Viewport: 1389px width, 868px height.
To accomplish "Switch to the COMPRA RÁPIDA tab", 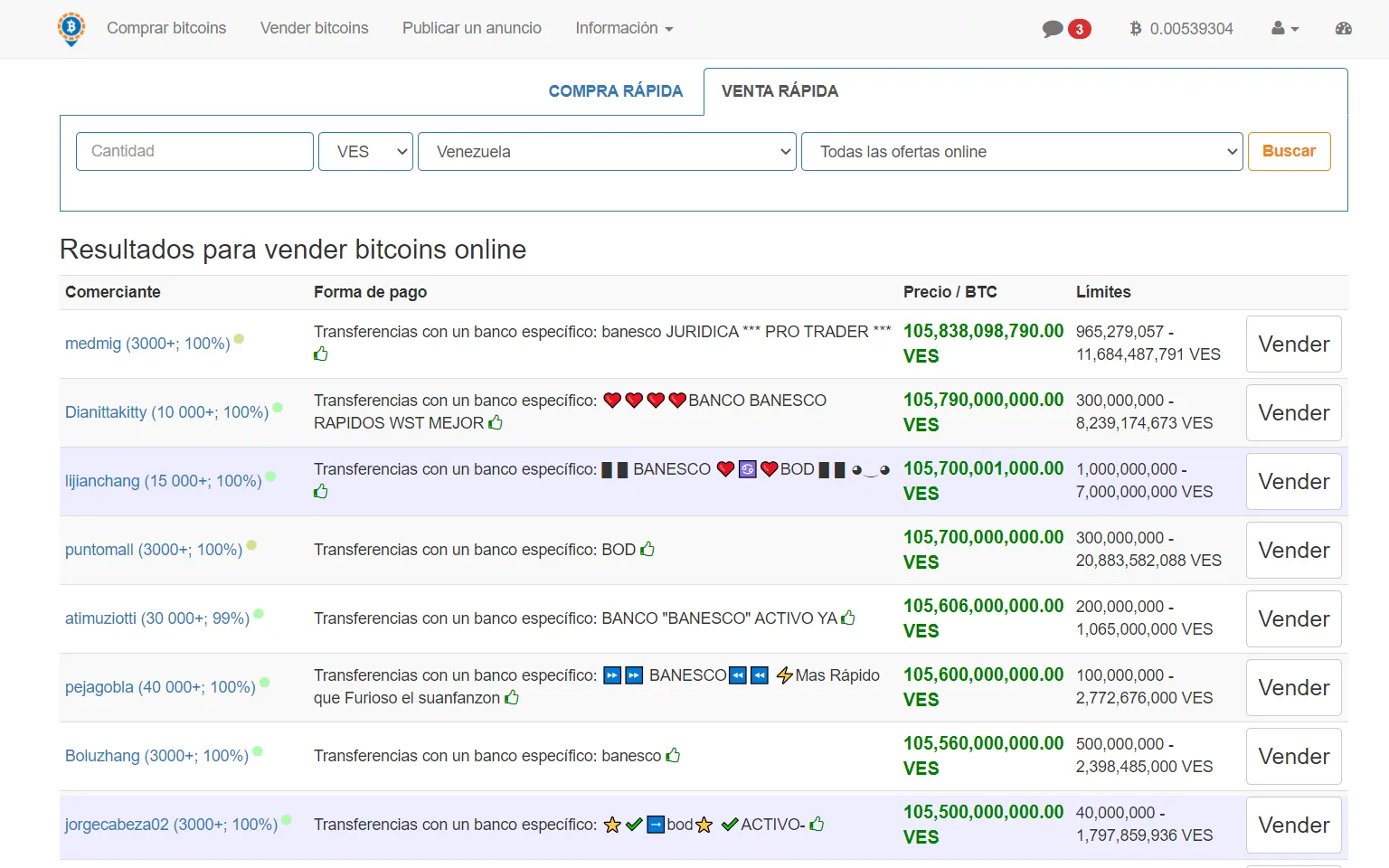I will [x=616, y=91].
